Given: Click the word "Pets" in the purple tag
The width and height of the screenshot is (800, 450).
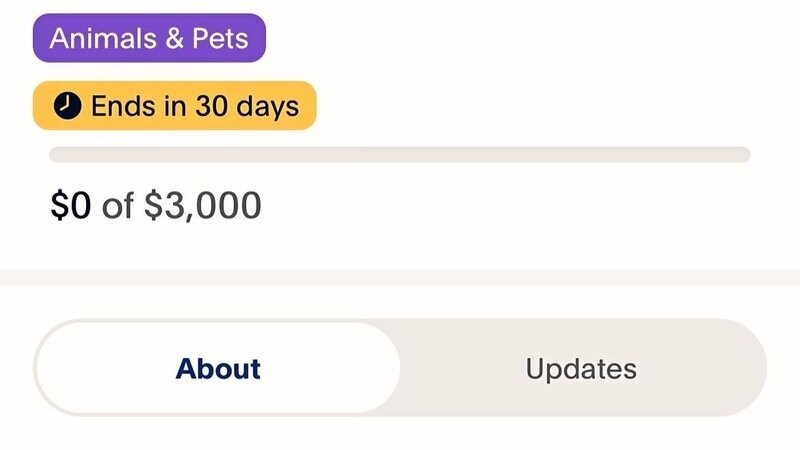Looking at the screenshot, I should point(224,38).
